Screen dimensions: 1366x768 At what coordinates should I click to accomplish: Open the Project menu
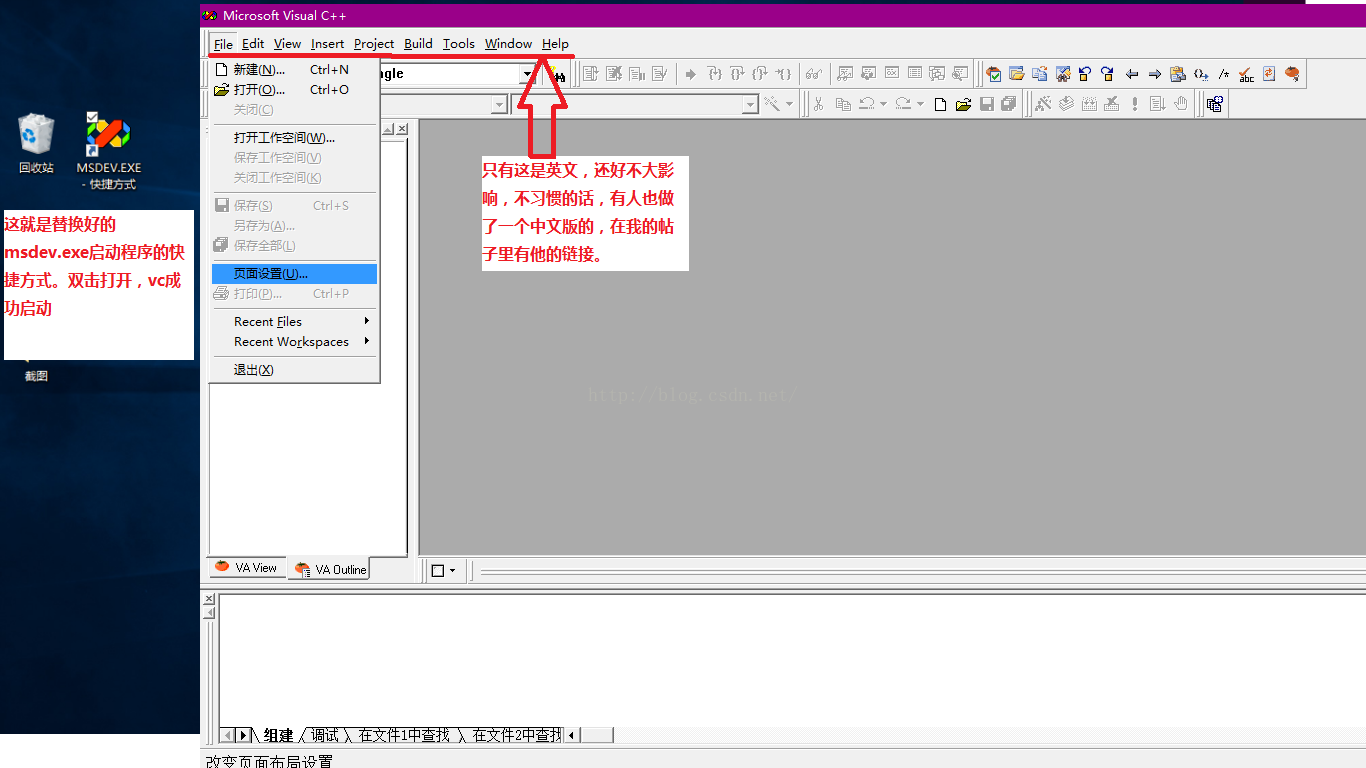tap(374, 44)
